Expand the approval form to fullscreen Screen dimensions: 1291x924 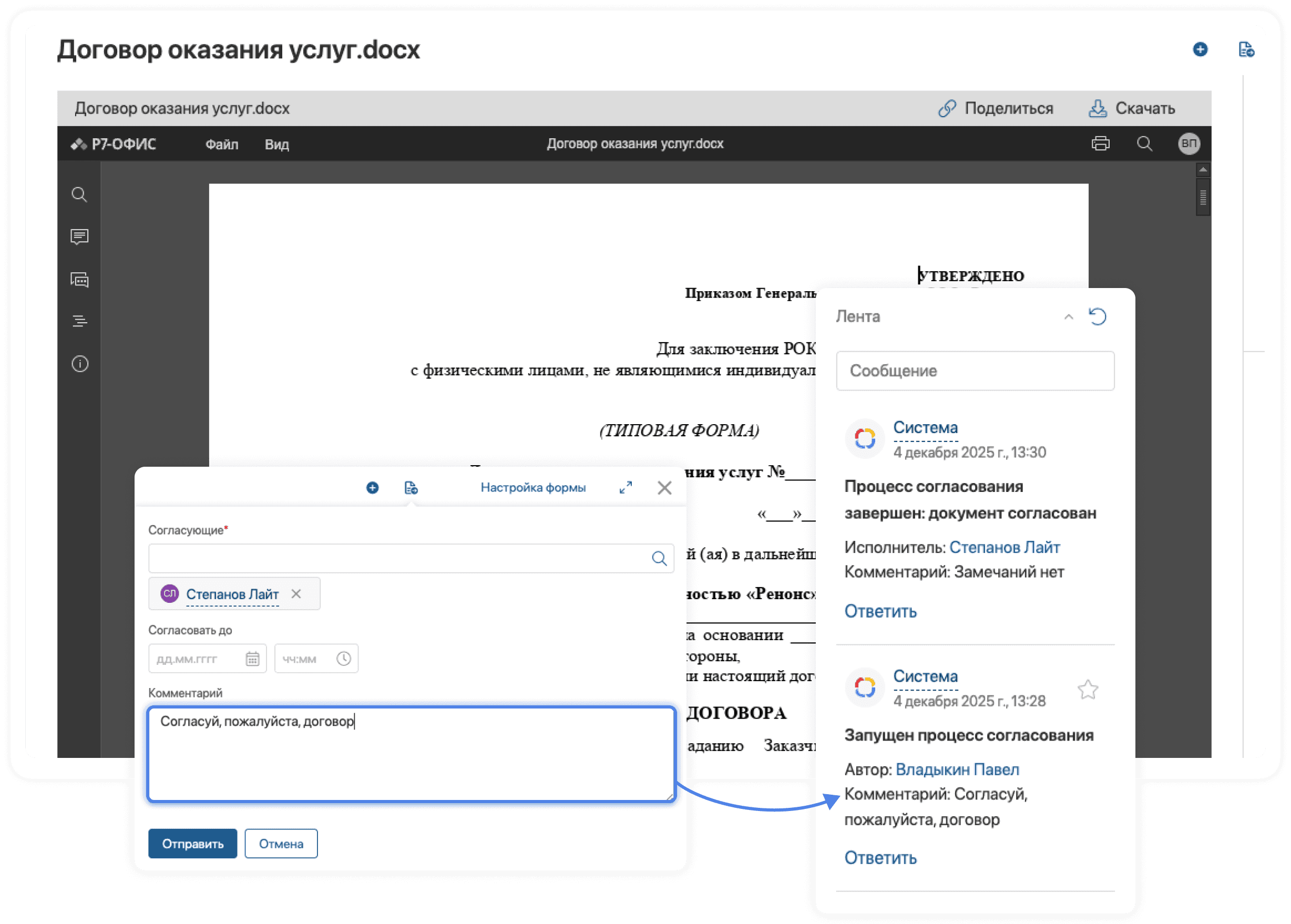tap(626, 488)
